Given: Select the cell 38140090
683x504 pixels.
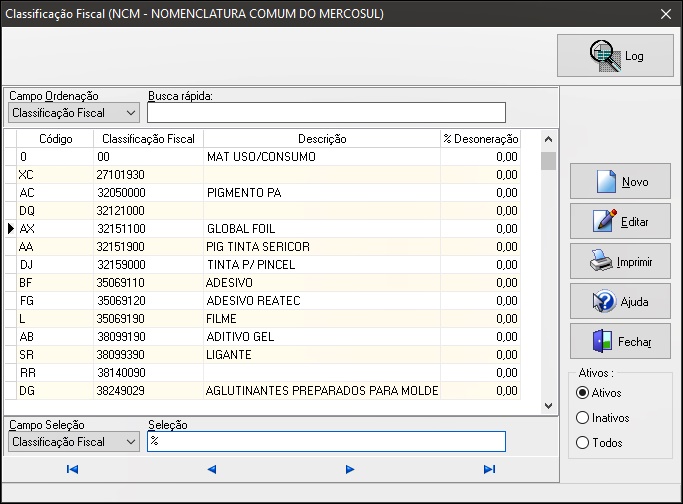Looking at the screenshot, I should pyautogui.click(x=148, y=373).
